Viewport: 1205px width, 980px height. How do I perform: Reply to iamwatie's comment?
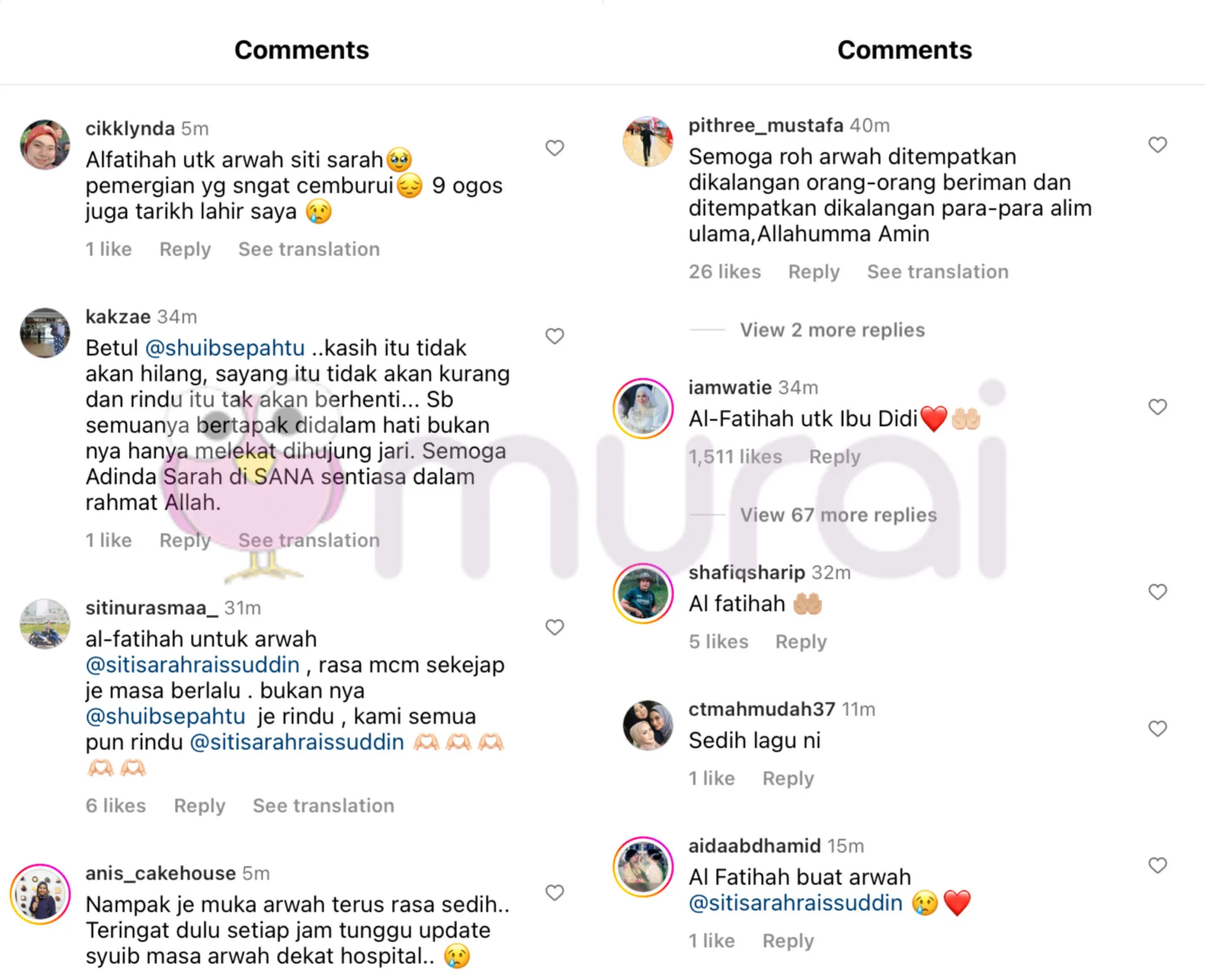point(835,457)
